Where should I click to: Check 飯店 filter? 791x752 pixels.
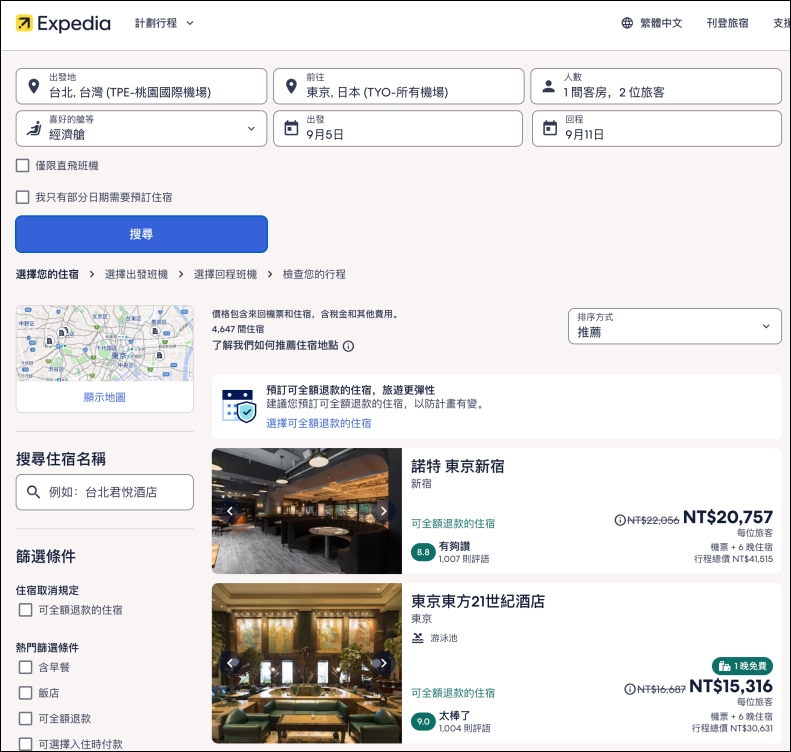pos(25,693)
